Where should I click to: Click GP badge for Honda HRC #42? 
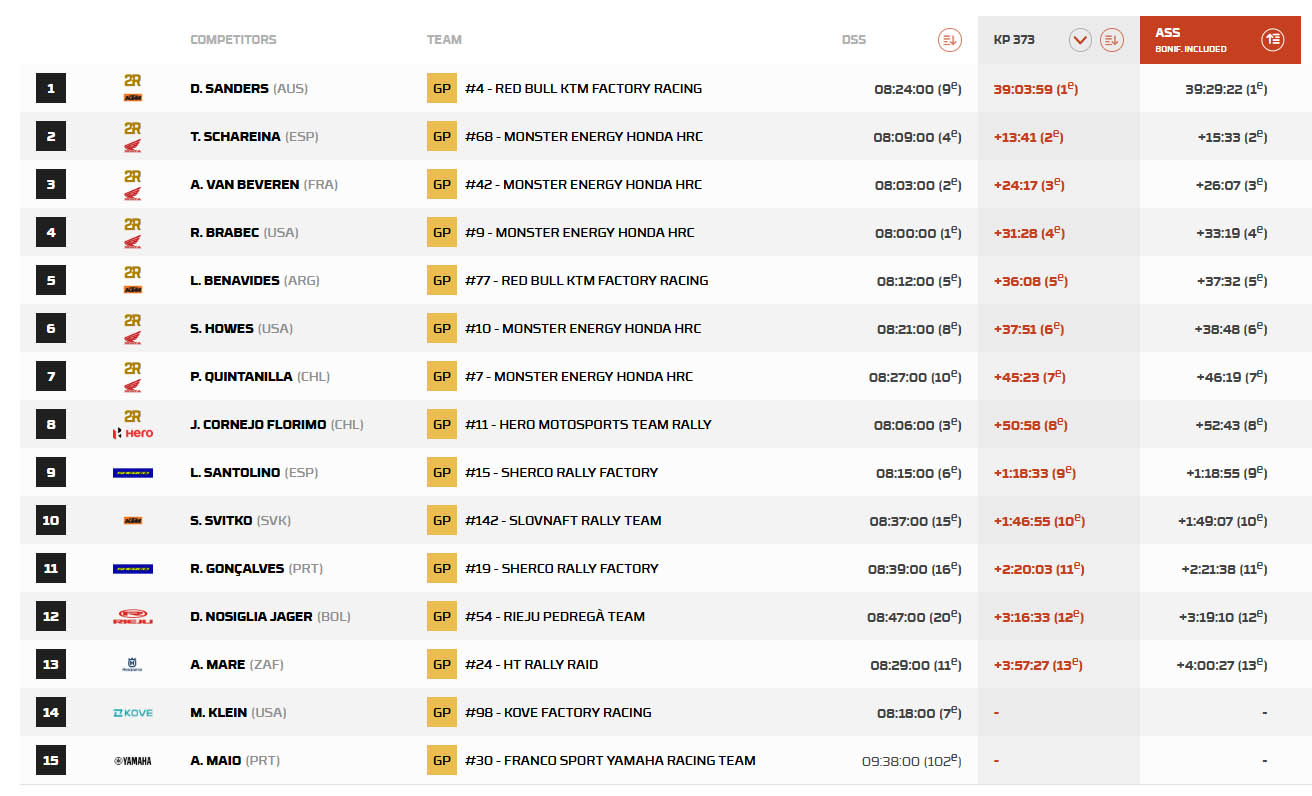pyautogui.click(x=442, y=184)
